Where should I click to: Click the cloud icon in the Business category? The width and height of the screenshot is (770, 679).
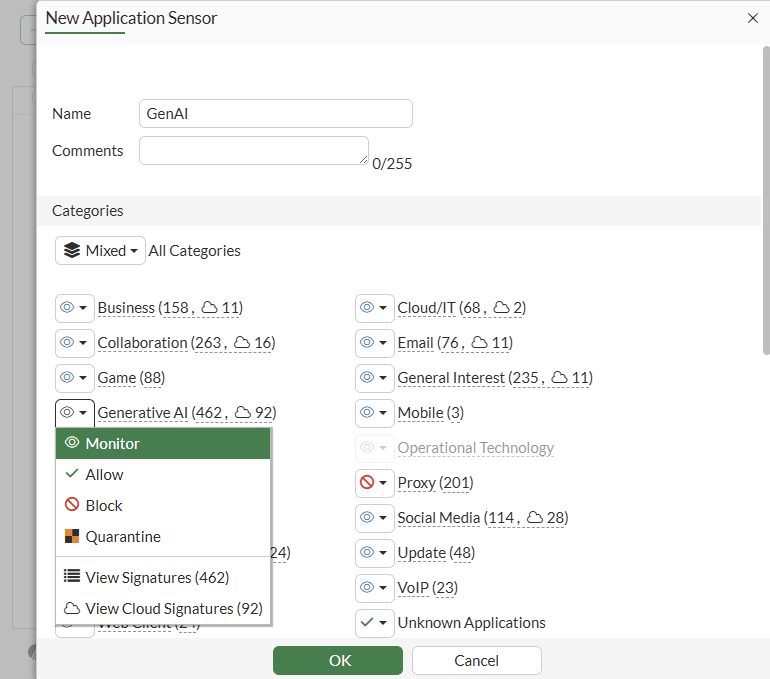click(210, 308)
